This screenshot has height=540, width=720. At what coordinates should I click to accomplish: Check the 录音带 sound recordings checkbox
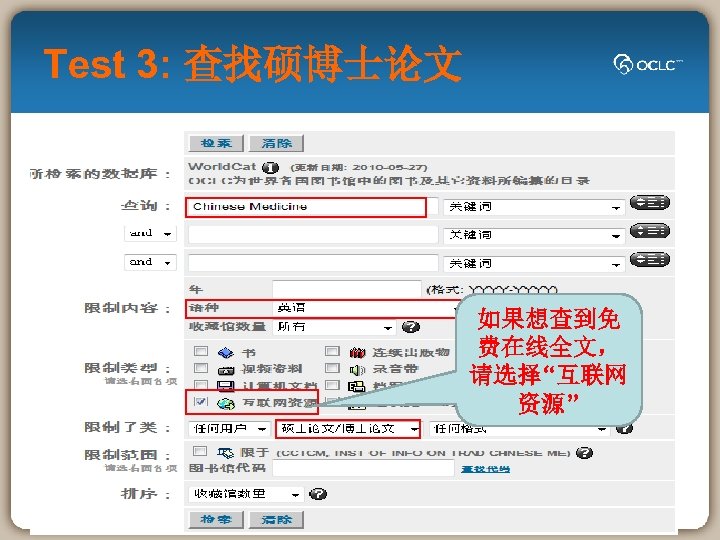[x=332, y=368]
